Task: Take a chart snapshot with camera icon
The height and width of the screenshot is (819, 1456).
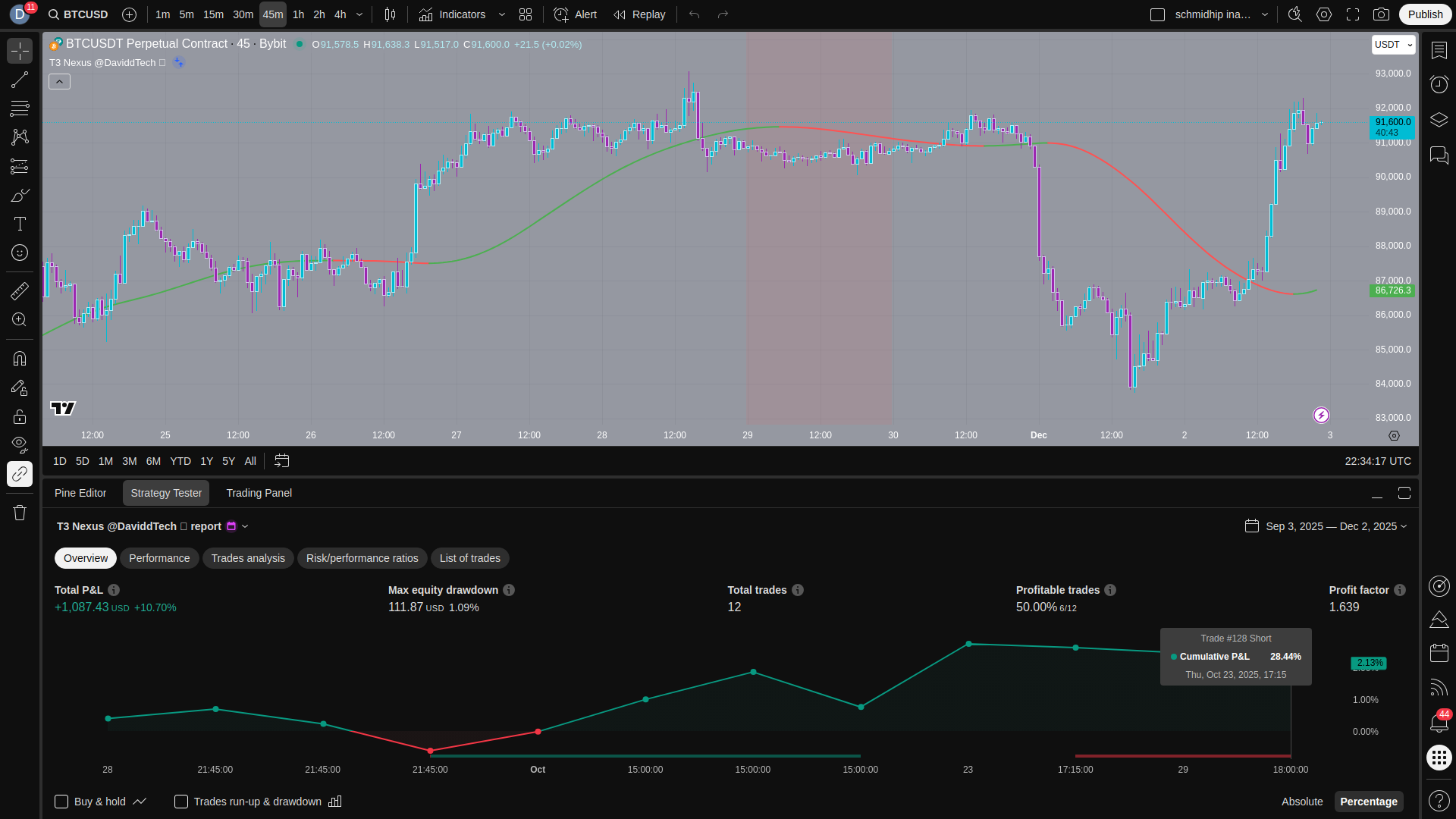Action: [1381, 14]
